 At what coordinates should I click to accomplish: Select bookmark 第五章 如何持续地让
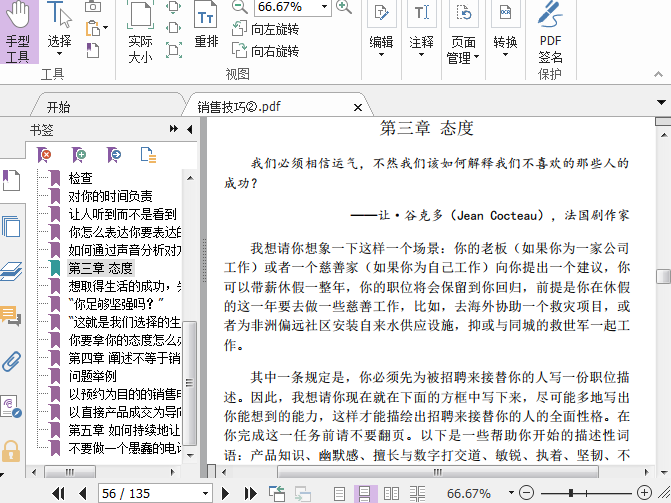click(125, 430)
